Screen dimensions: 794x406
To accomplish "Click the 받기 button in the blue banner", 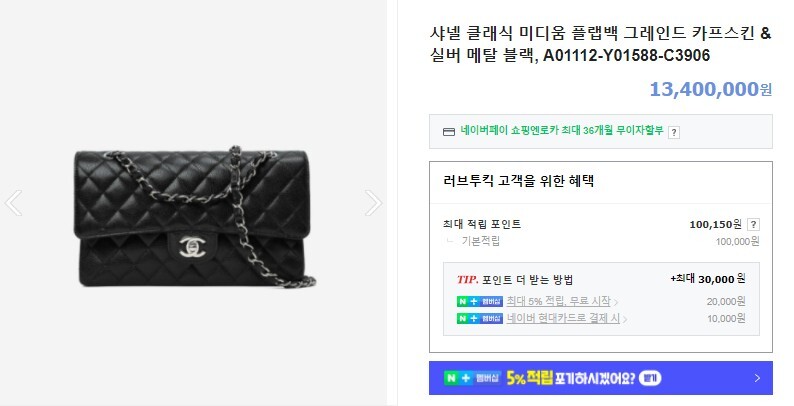I will point(650,378).
